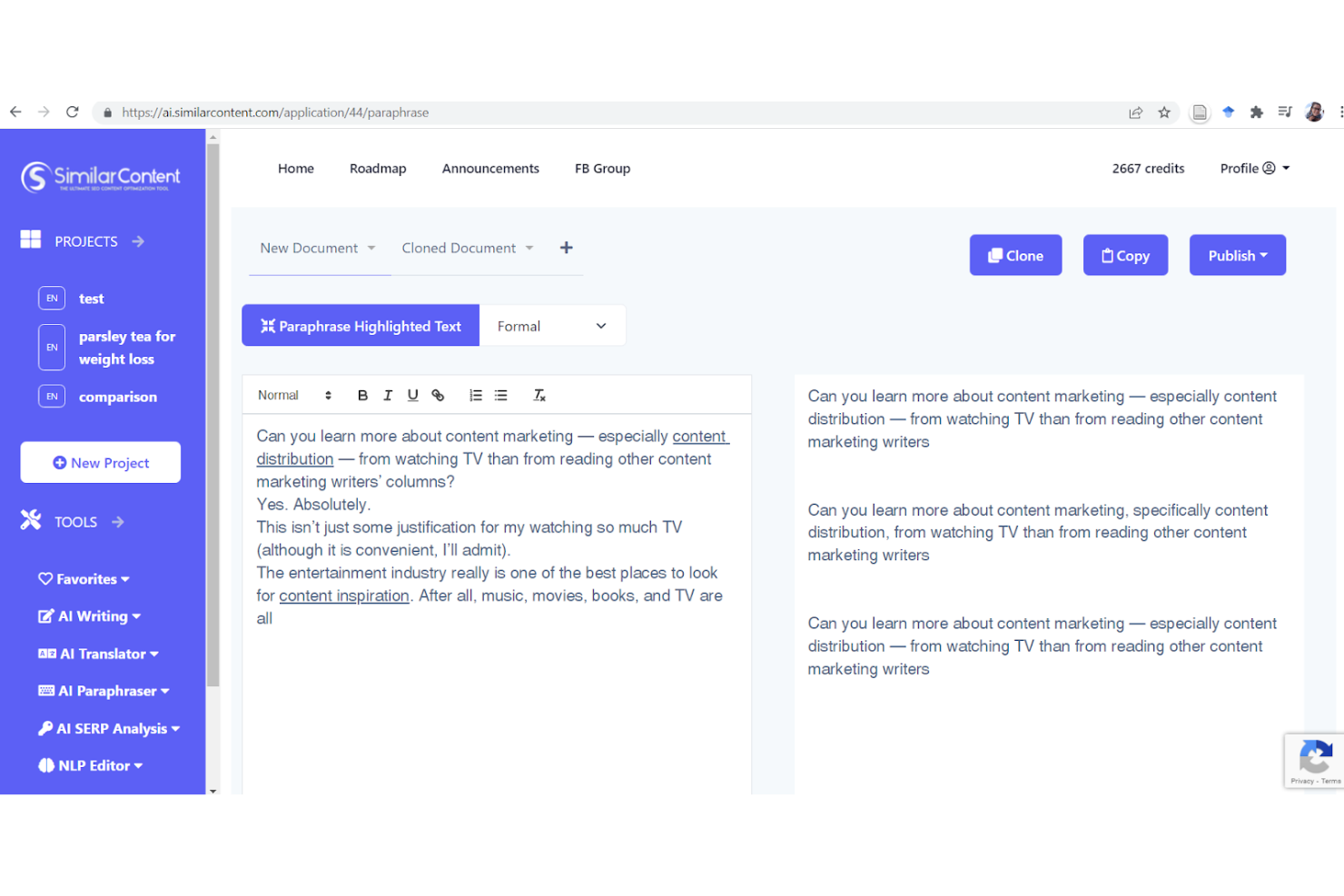Viewport: 1344px width, 896px height.
Task: Apply bulleted list formatting
Action: coord(500,395)
